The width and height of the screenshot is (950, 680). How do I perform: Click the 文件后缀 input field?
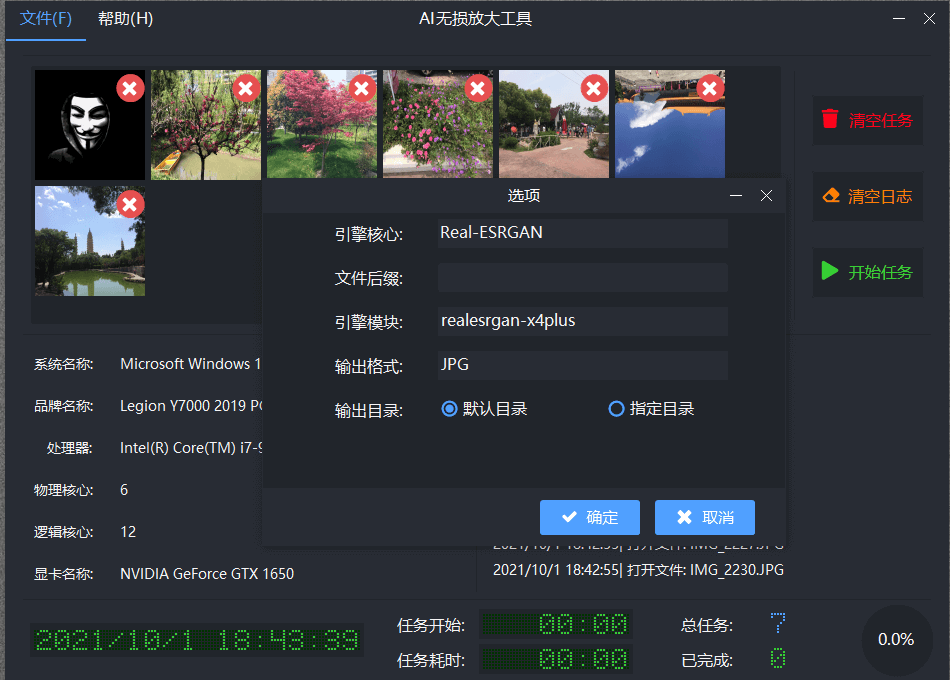point(583,277)
